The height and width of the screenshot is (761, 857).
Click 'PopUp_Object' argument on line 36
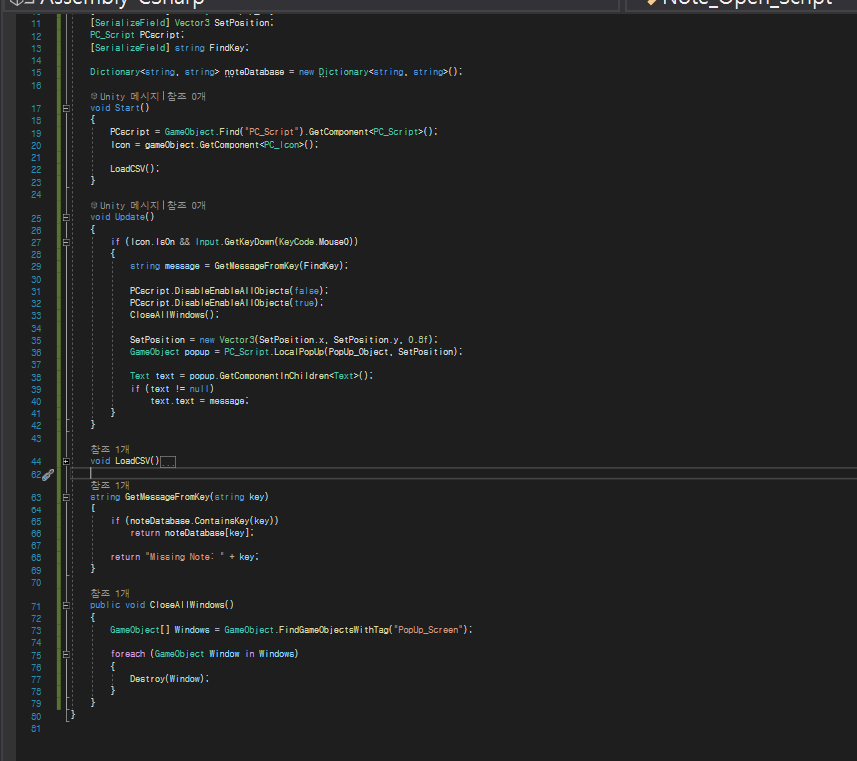[359, 352]
